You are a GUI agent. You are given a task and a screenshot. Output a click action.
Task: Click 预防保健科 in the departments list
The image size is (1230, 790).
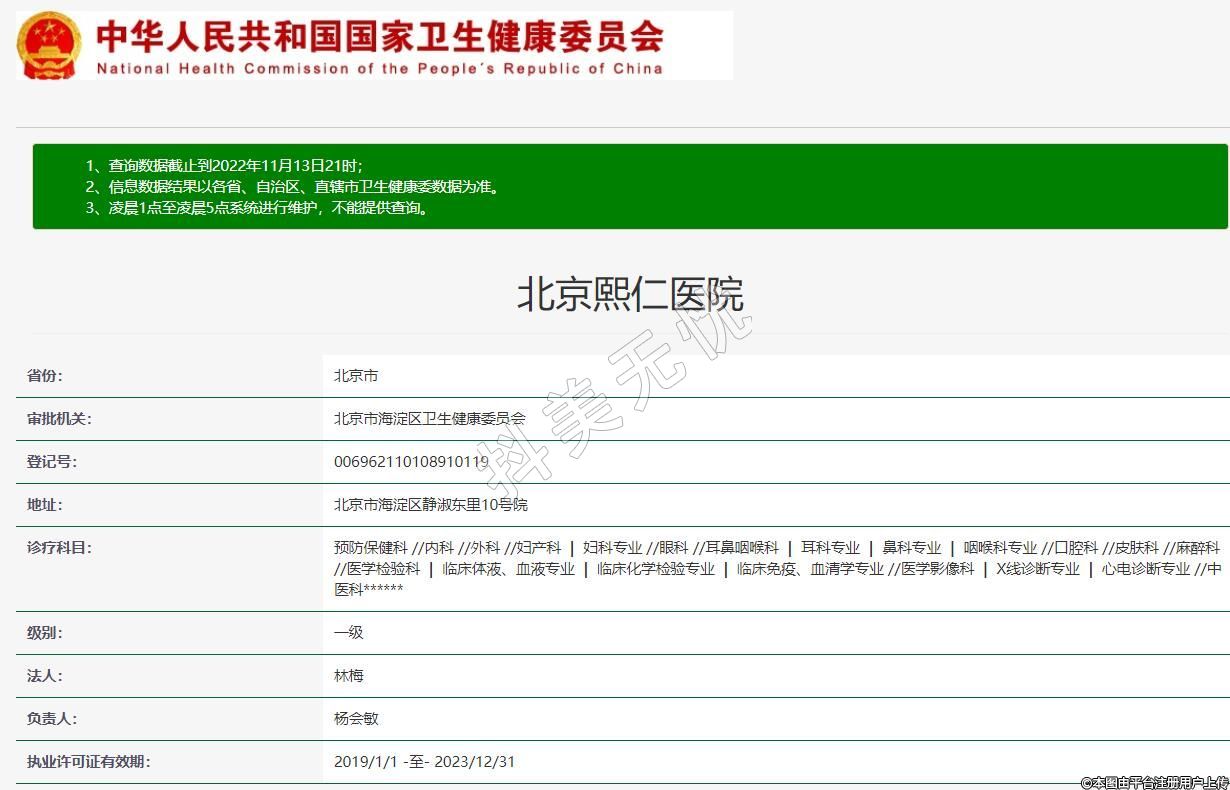[x=370, y=548]
